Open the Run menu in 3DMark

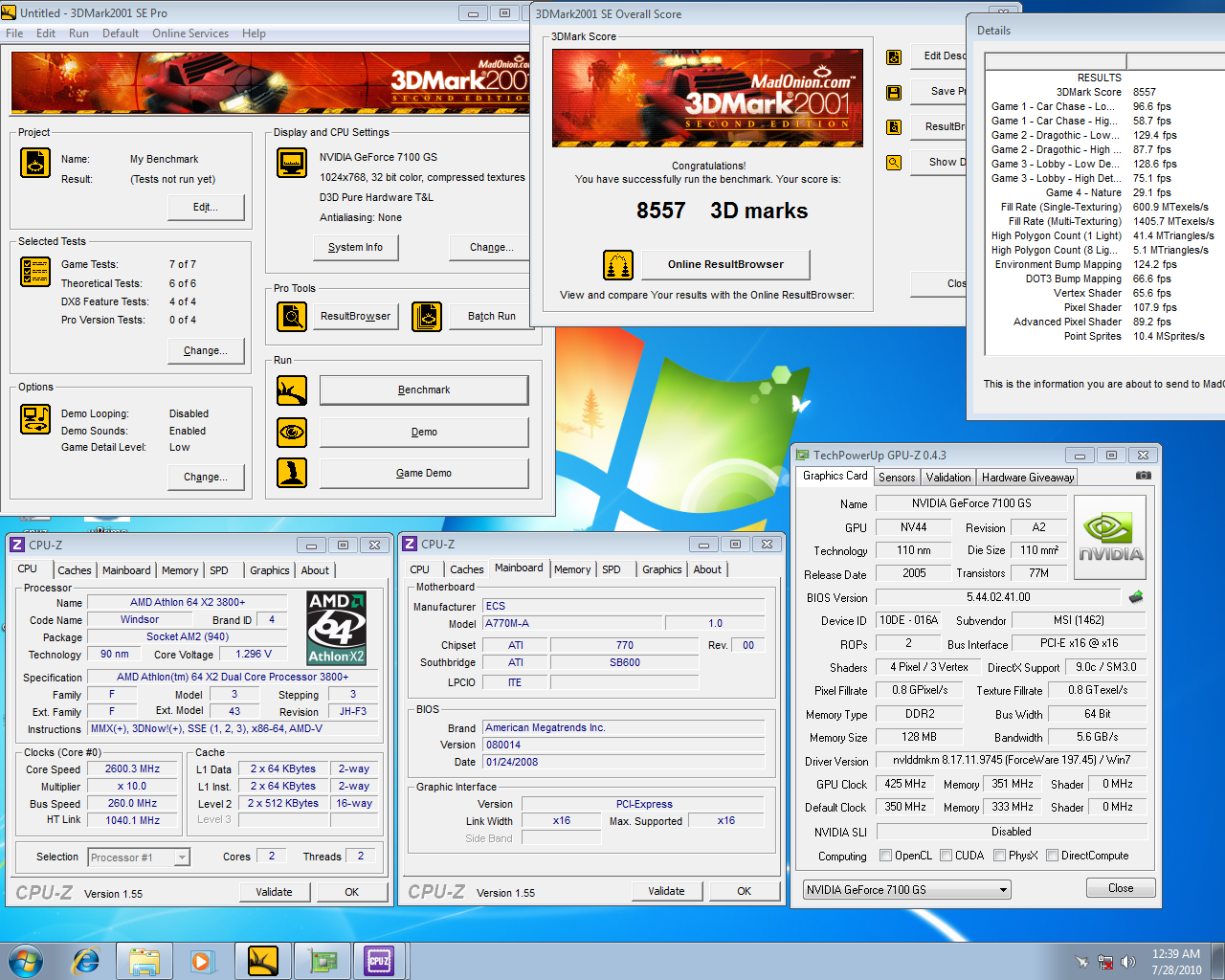tap(78, 33)
